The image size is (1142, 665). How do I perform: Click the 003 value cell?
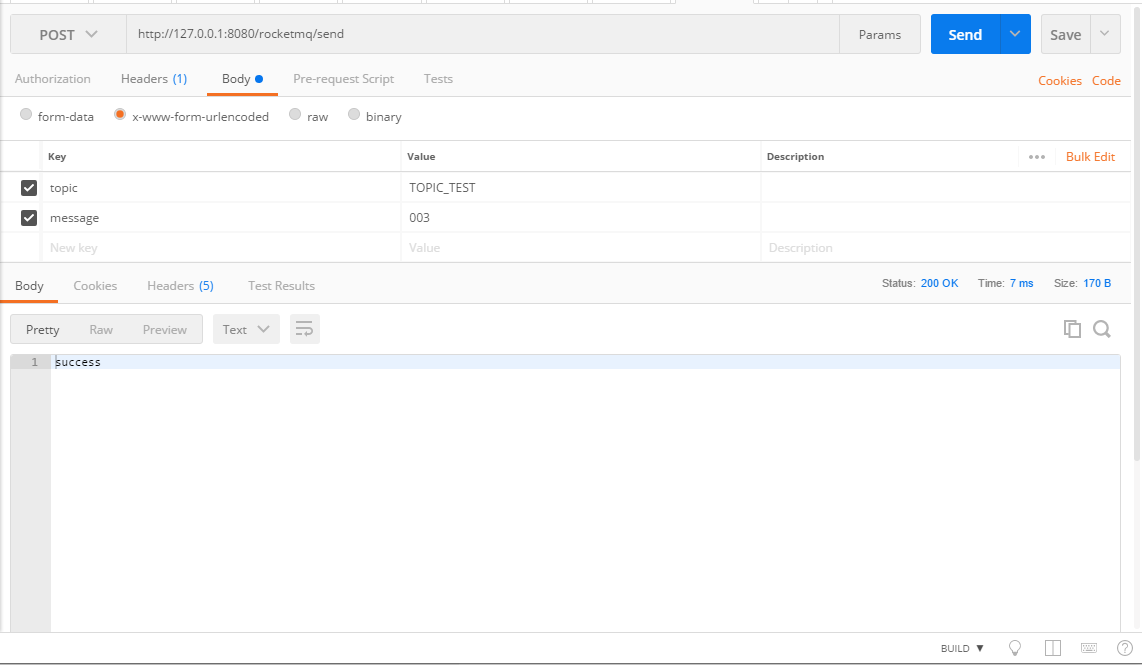pos(580,218)
